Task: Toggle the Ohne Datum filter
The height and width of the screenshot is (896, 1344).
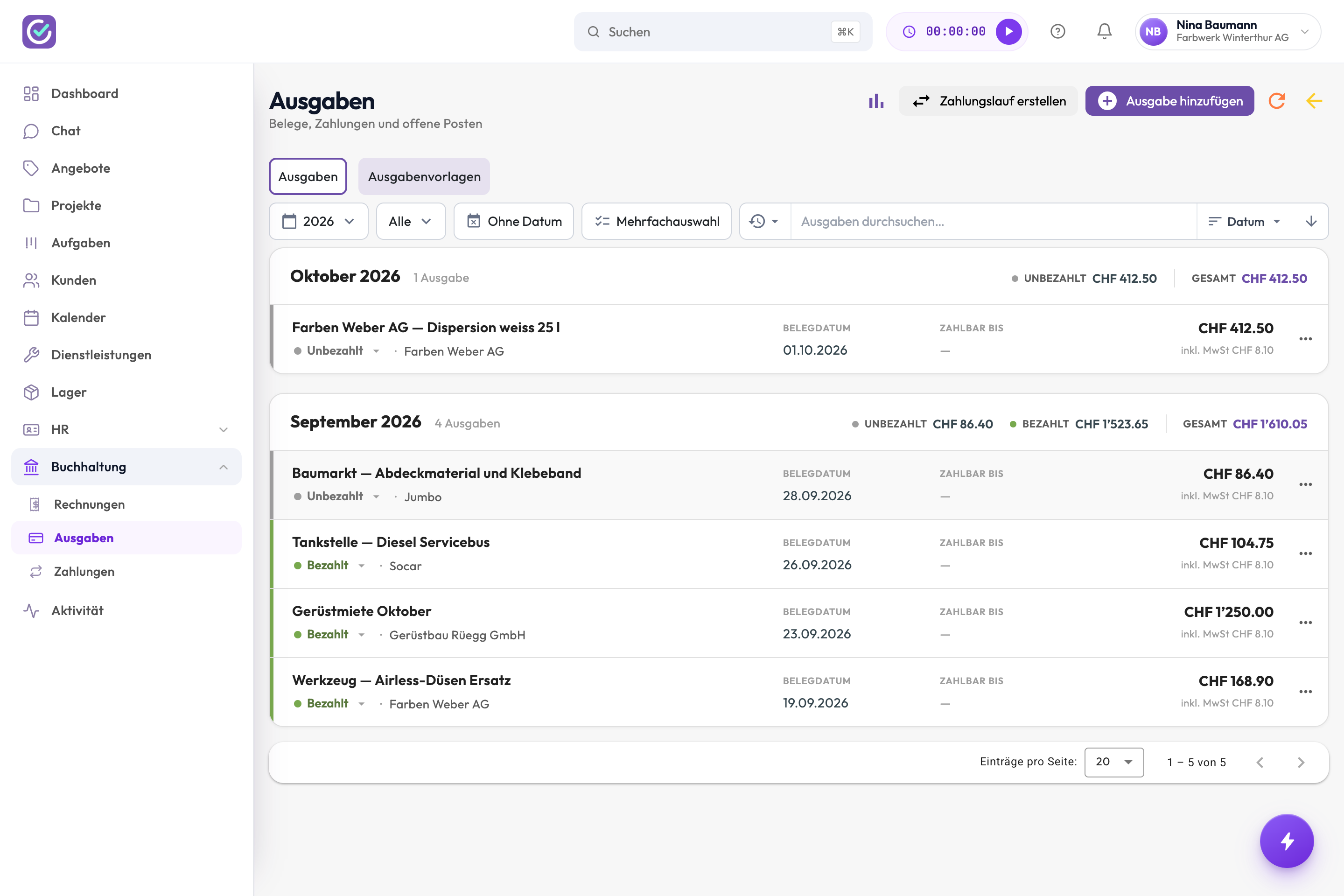Action: 514,221
